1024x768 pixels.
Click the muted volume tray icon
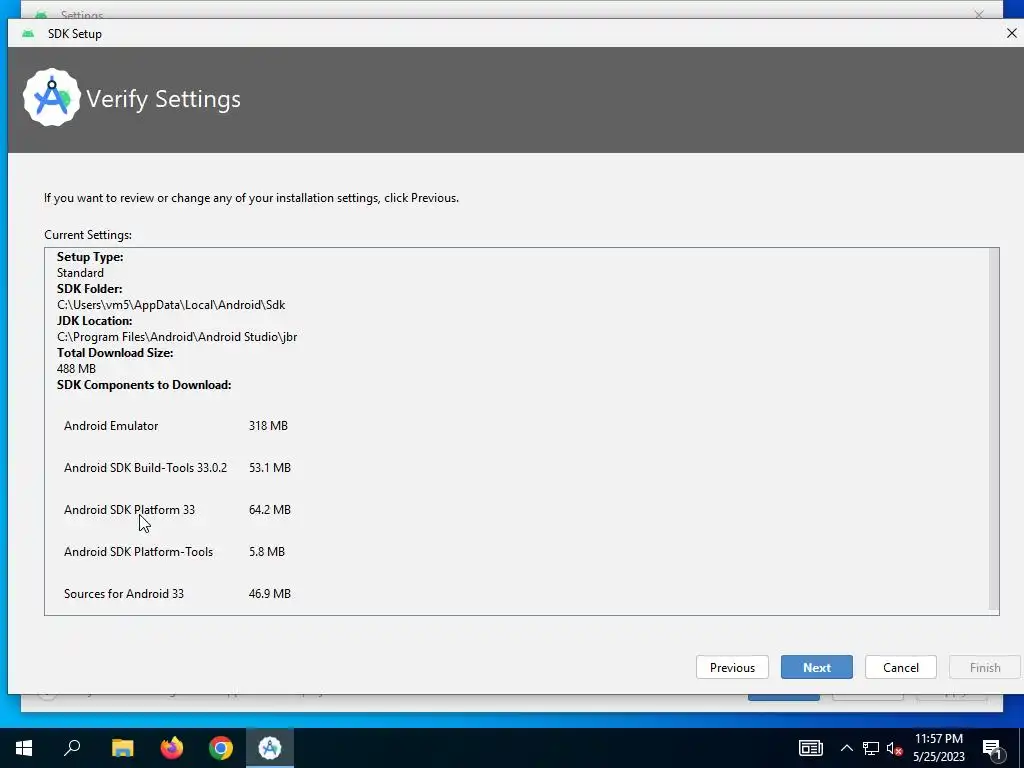coord(894,748)
